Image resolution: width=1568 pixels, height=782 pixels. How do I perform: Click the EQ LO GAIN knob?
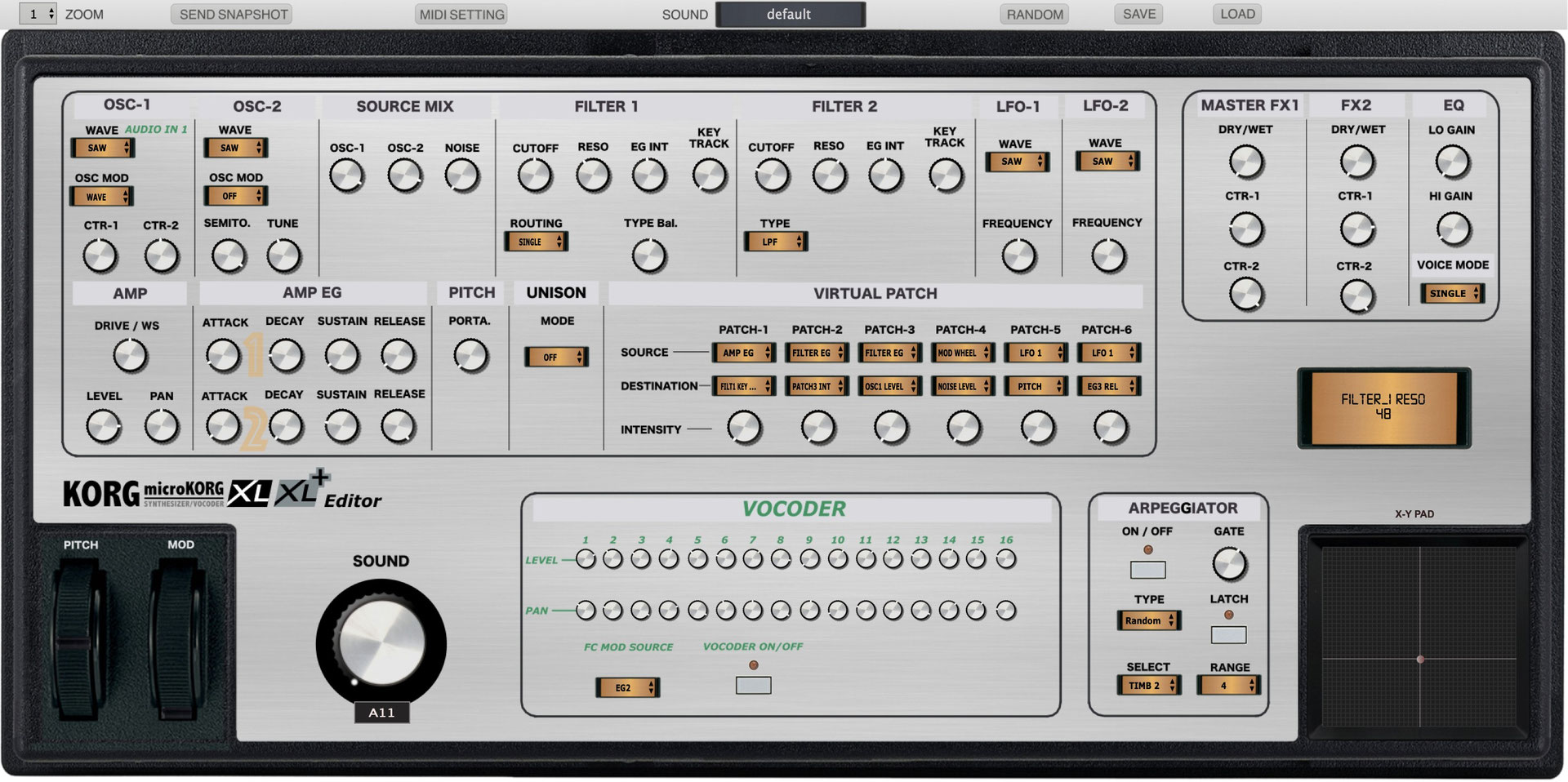tap(1454, 161)
